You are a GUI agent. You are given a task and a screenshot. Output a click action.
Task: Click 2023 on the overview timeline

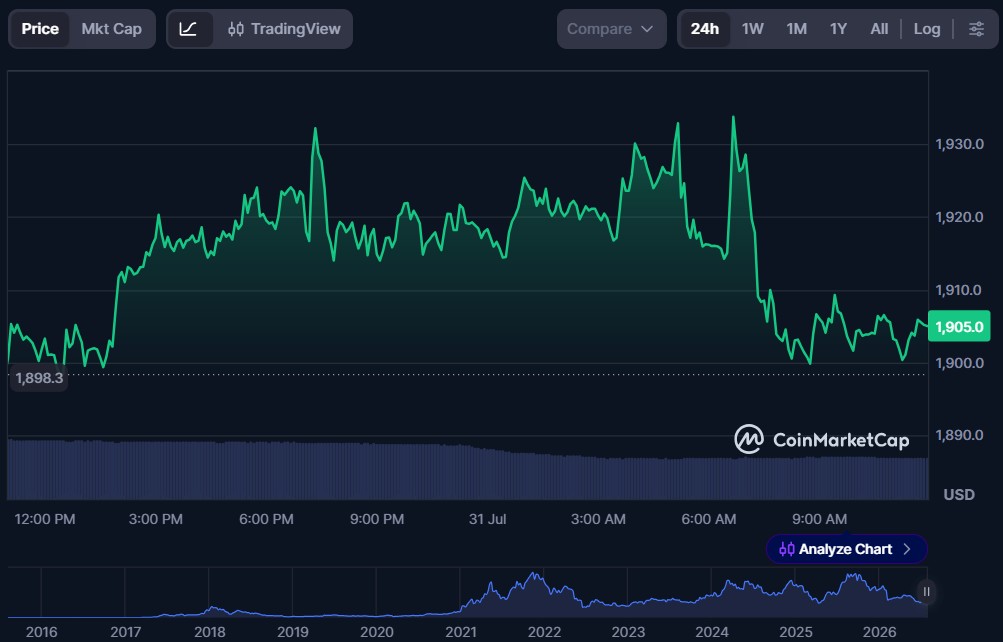(628, 632)
